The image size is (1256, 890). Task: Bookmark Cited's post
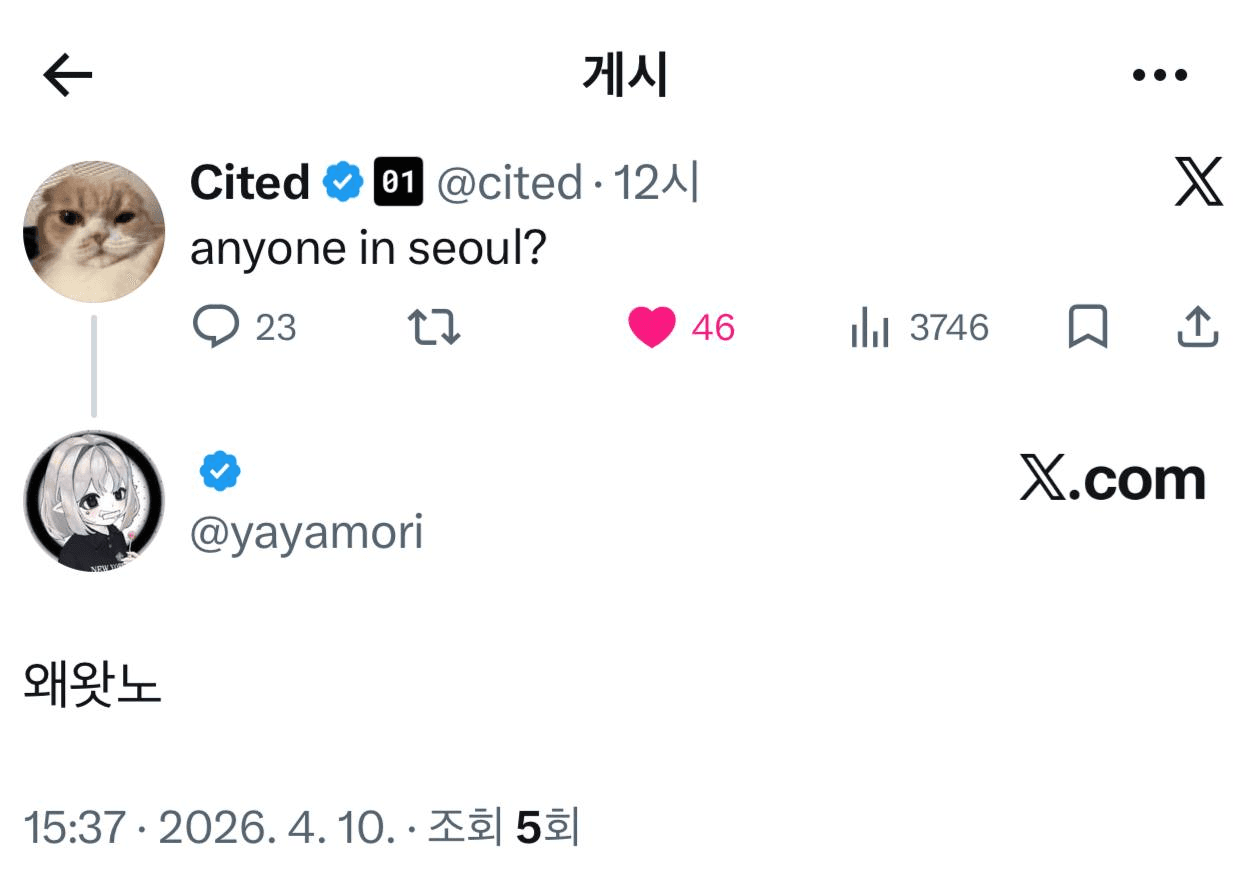coord(1087,327)
